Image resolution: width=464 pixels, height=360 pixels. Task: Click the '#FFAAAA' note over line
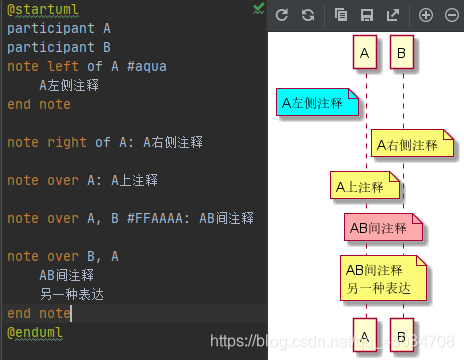pyautogui.click(x=130, y=218)
